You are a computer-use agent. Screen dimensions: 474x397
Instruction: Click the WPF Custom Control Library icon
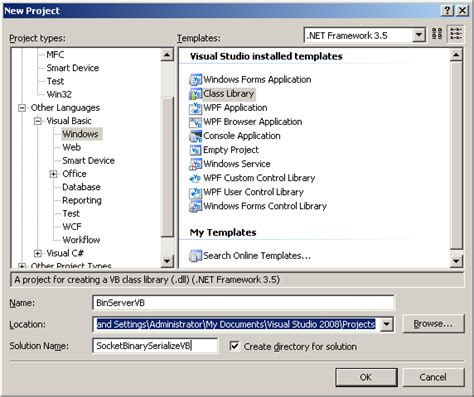pos(195,178)
